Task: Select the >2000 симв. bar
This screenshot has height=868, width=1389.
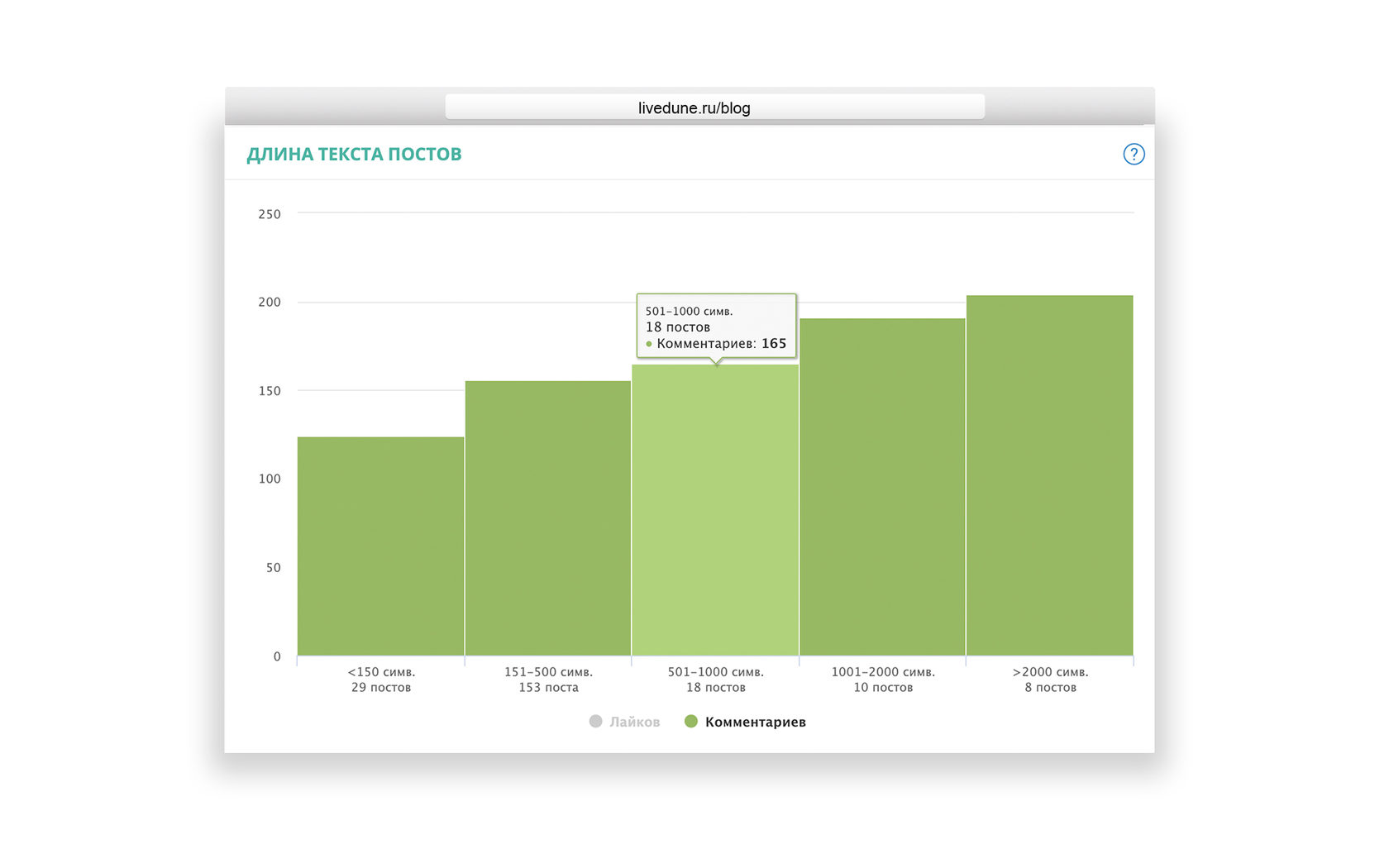Action: (x=1050, y=475)
